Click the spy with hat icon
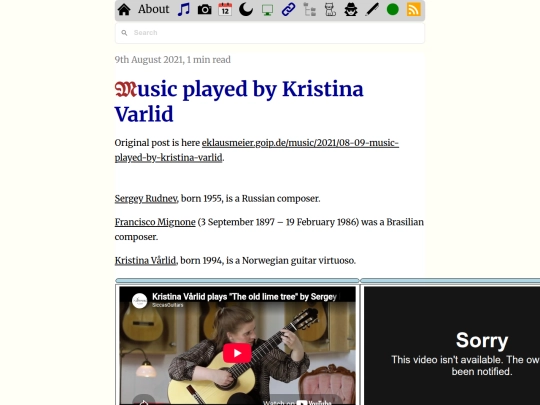The height and width of the screenshot is (405, 540). pyautogui.click(x=351, y=10)
